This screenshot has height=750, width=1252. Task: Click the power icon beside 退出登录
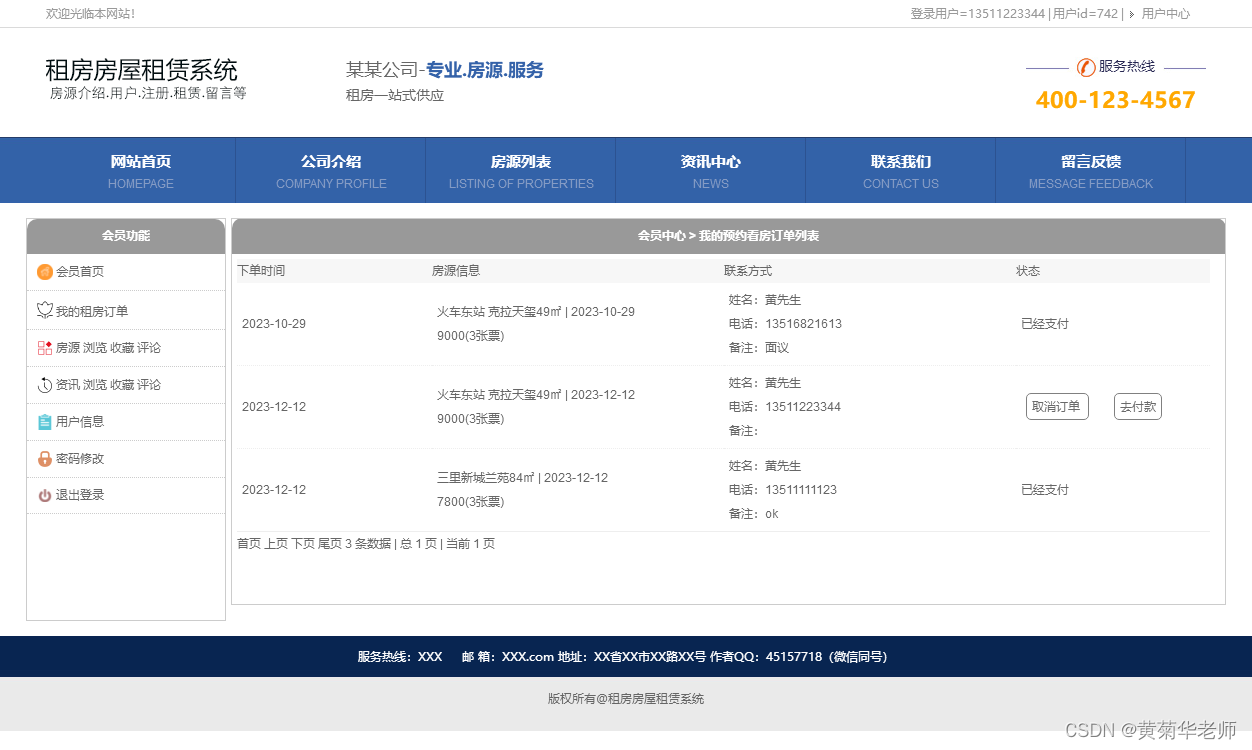[x=45, y=495]
